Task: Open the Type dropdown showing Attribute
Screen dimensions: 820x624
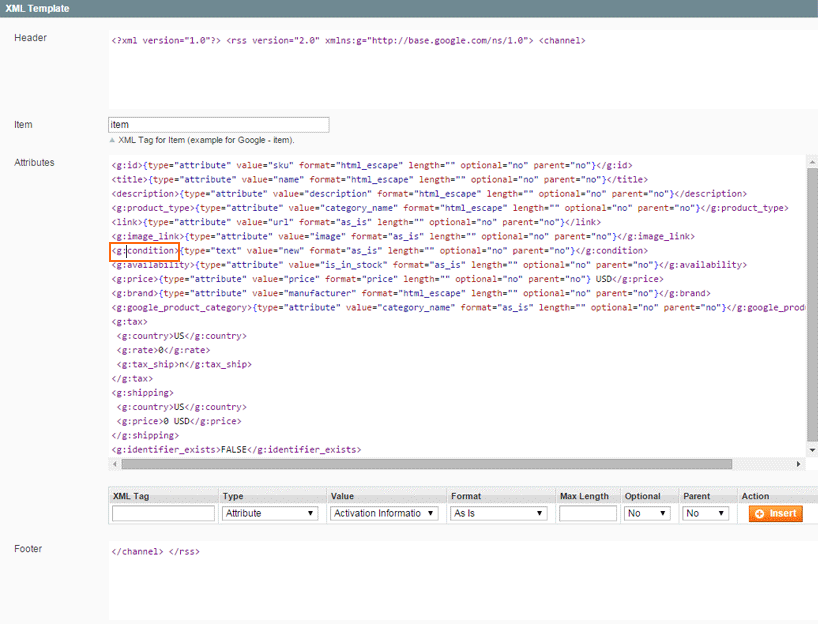Action: click(270, 513)
